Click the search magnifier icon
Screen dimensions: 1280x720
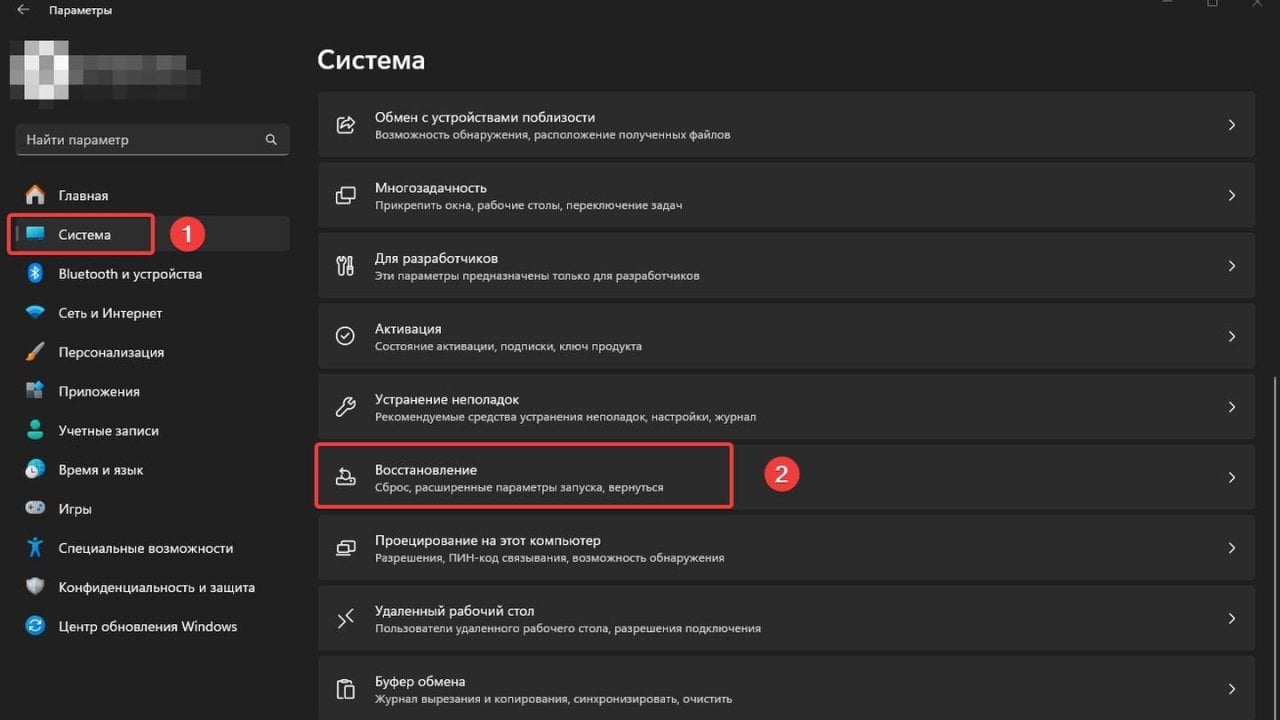click(271, 140)
